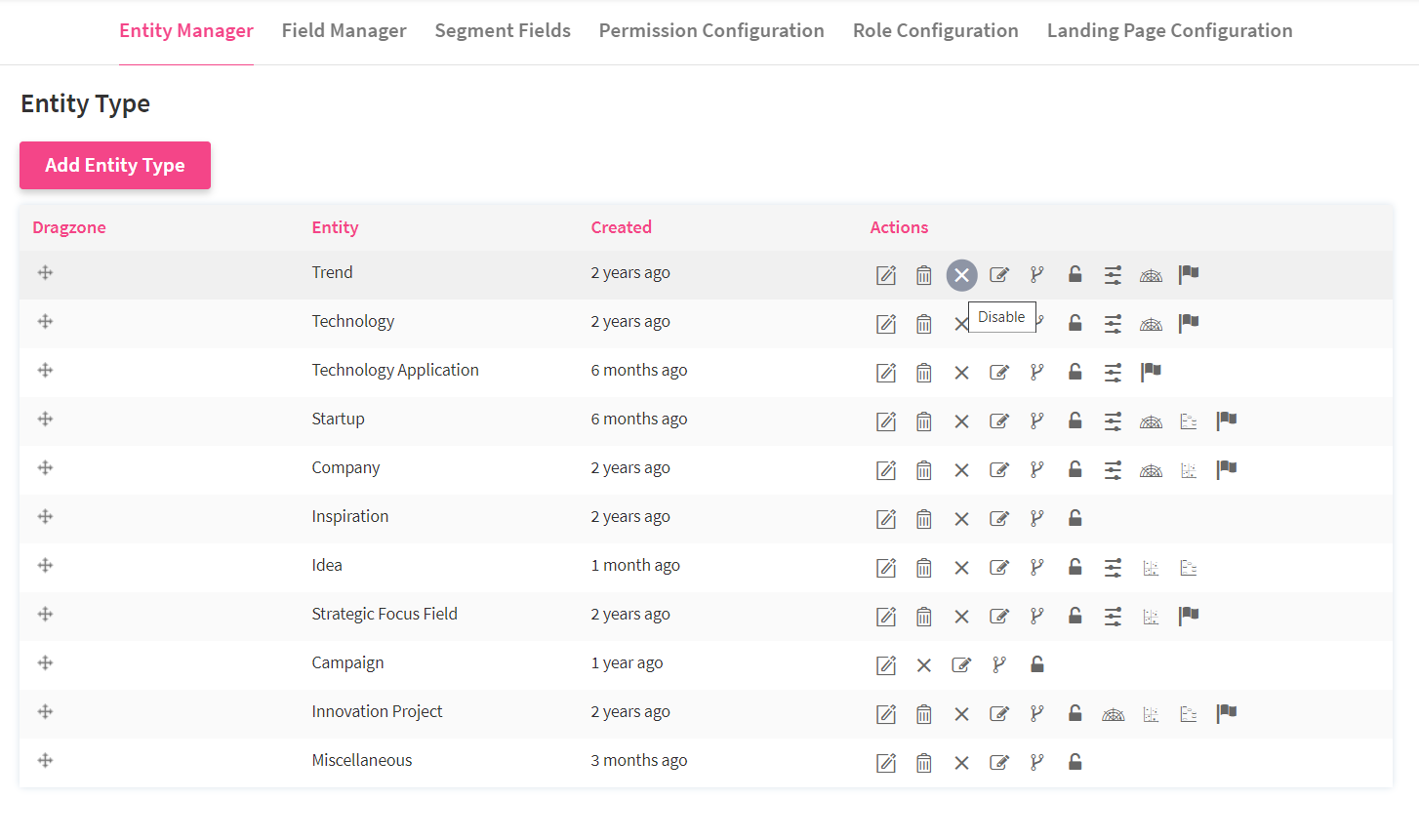The width and height of the screenshot is (1419, 840).
Task: Click Disable X icon for Trend
Action: click(961, 275)
